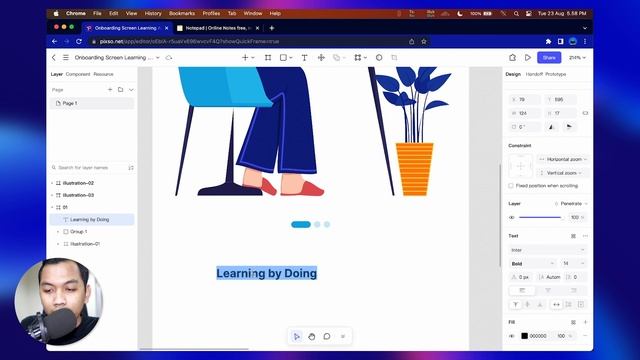
Task: Click the back arrow beside hamburger menu
Action: point(54,58)
